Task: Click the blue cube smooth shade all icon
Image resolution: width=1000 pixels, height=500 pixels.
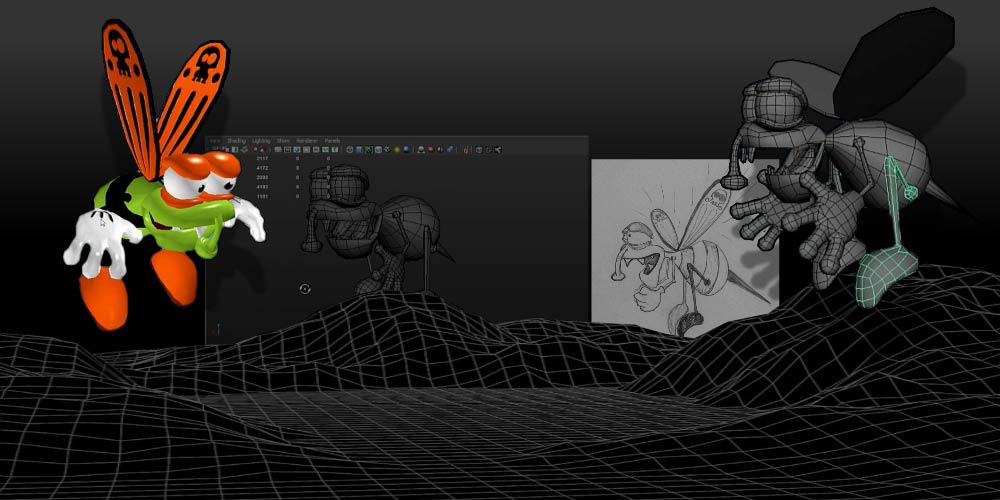Action: click(359, 150)
